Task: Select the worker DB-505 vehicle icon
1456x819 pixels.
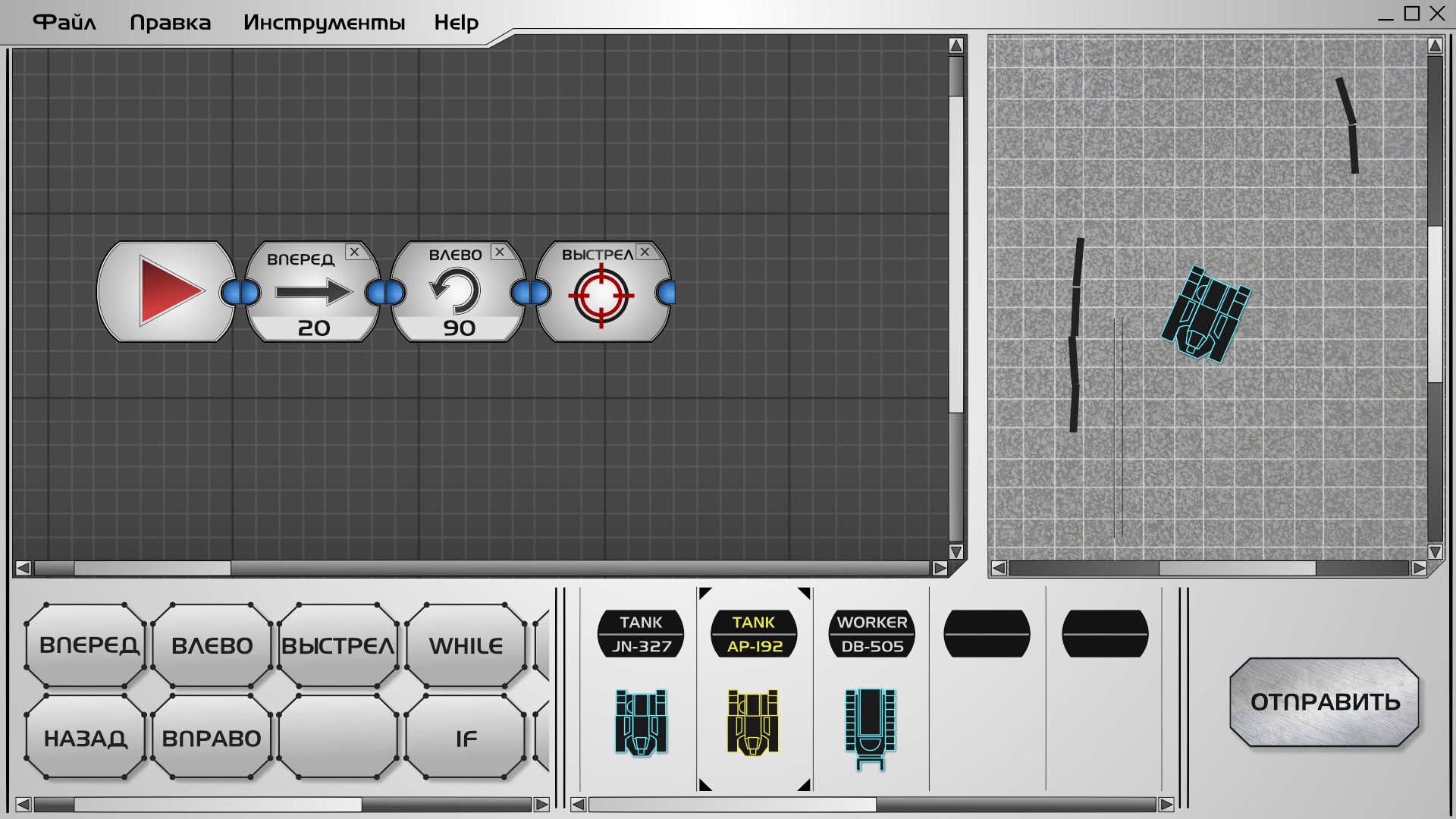Action: pos(871,726)
